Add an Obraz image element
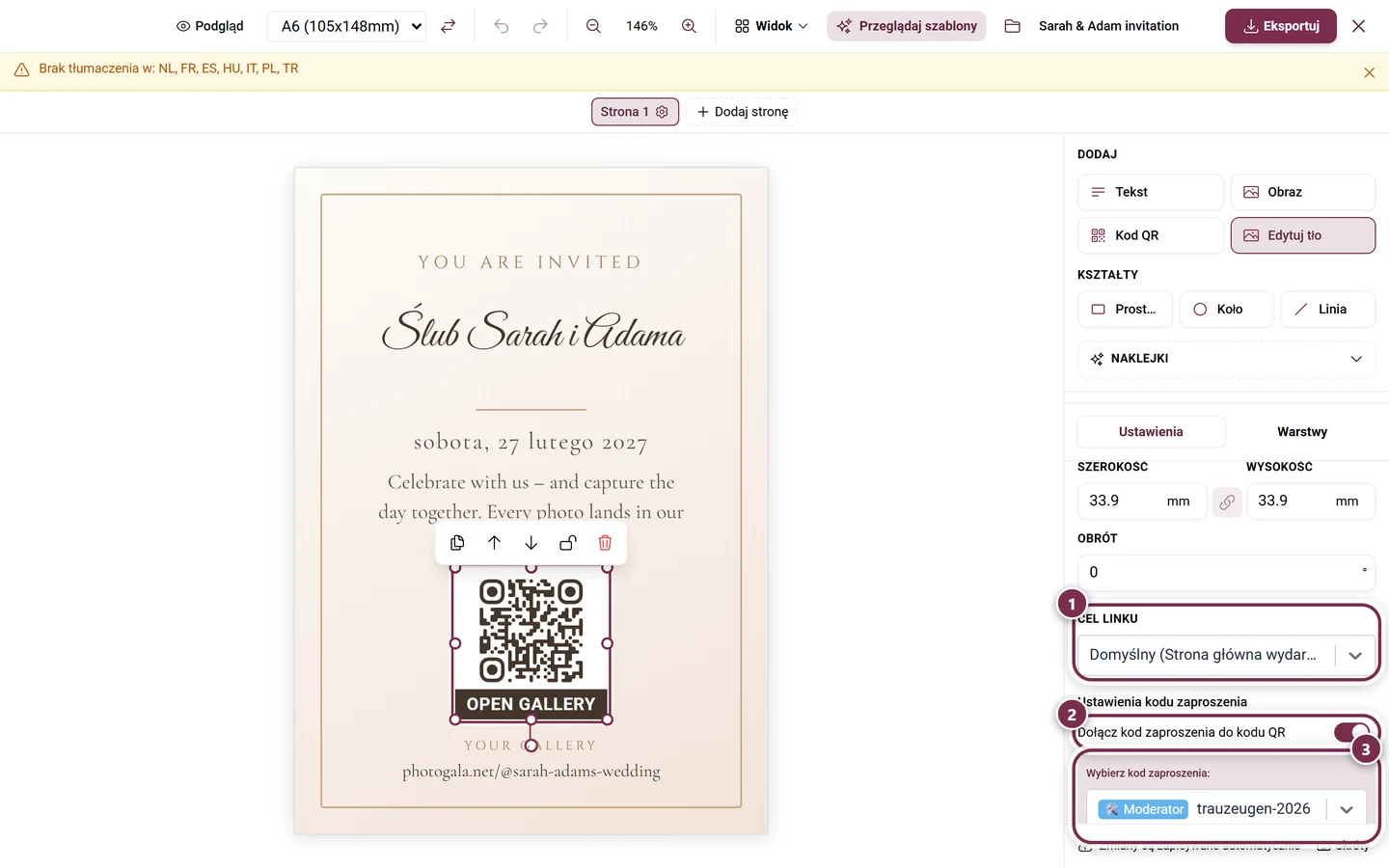The height and width of the screenshot is (868, 1389). pos(1302,192)
